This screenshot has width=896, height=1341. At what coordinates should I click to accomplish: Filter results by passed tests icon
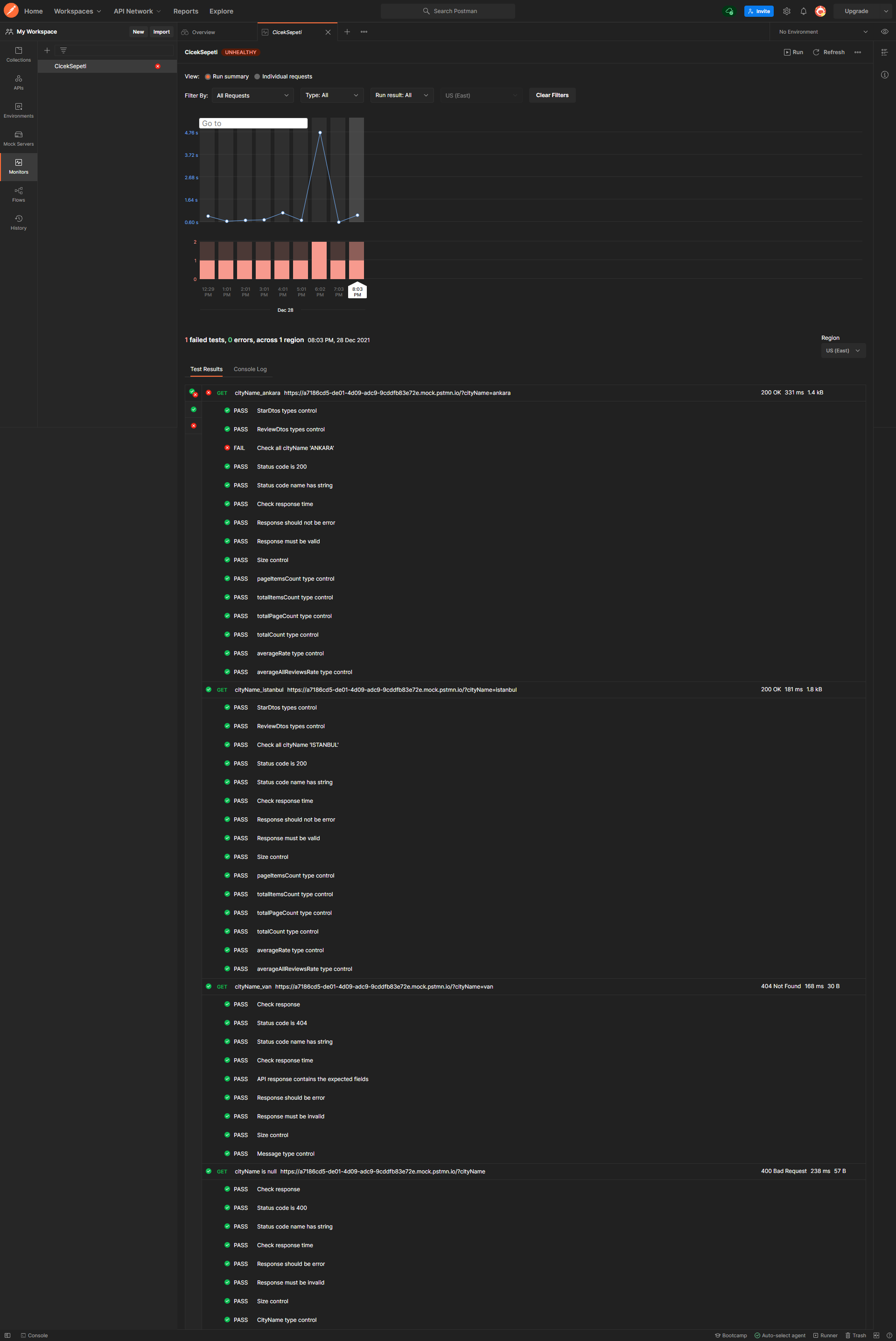coord(193,409)
